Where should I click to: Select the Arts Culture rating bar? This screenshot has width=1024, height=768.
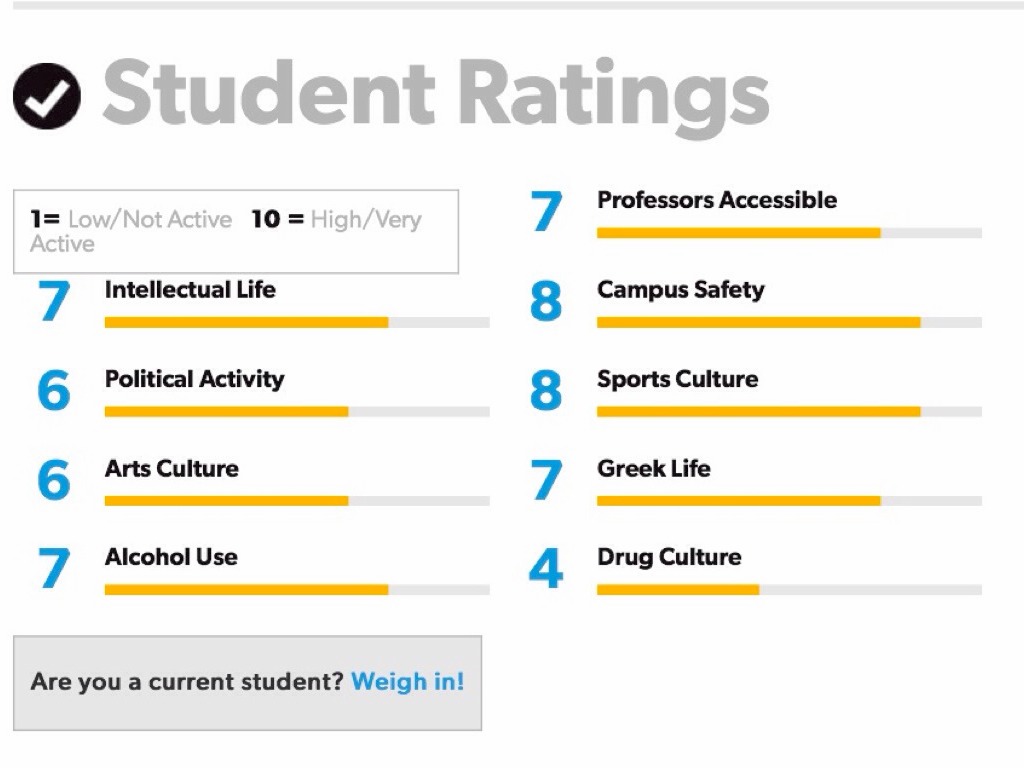point(297,501)
